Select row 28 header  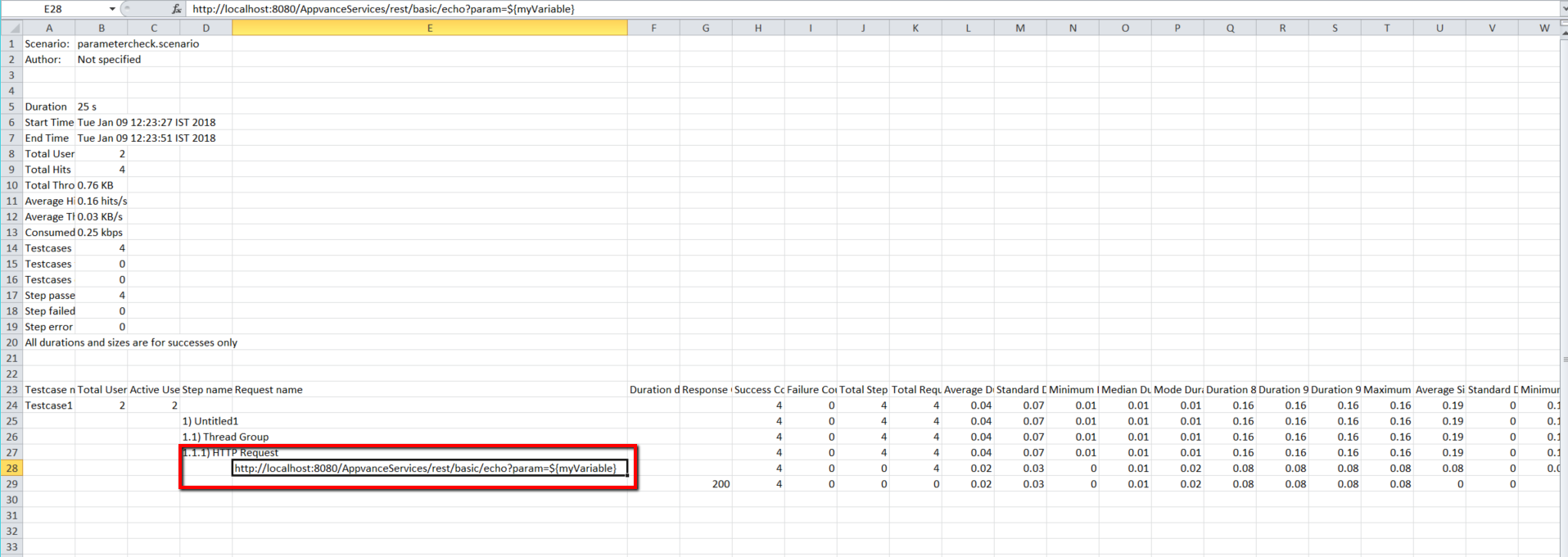[11, 469]
